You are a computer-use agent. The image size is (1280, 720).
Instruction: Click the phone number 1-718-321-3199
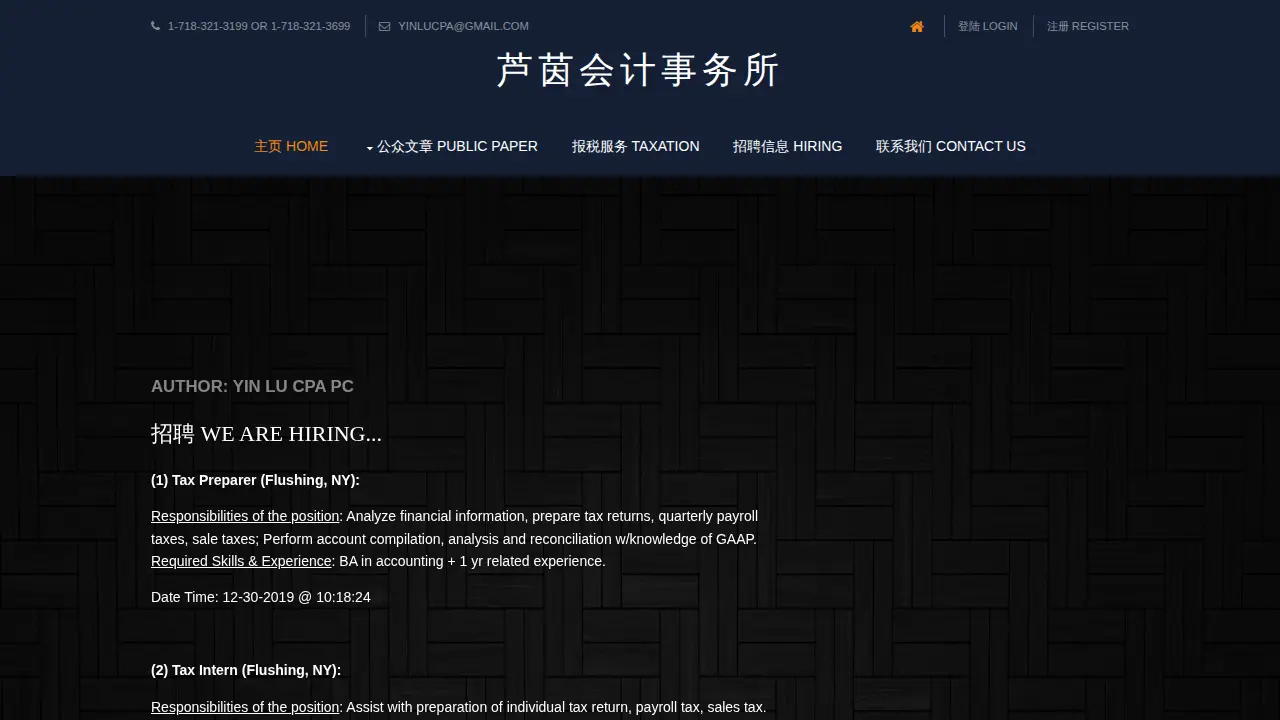208,26
